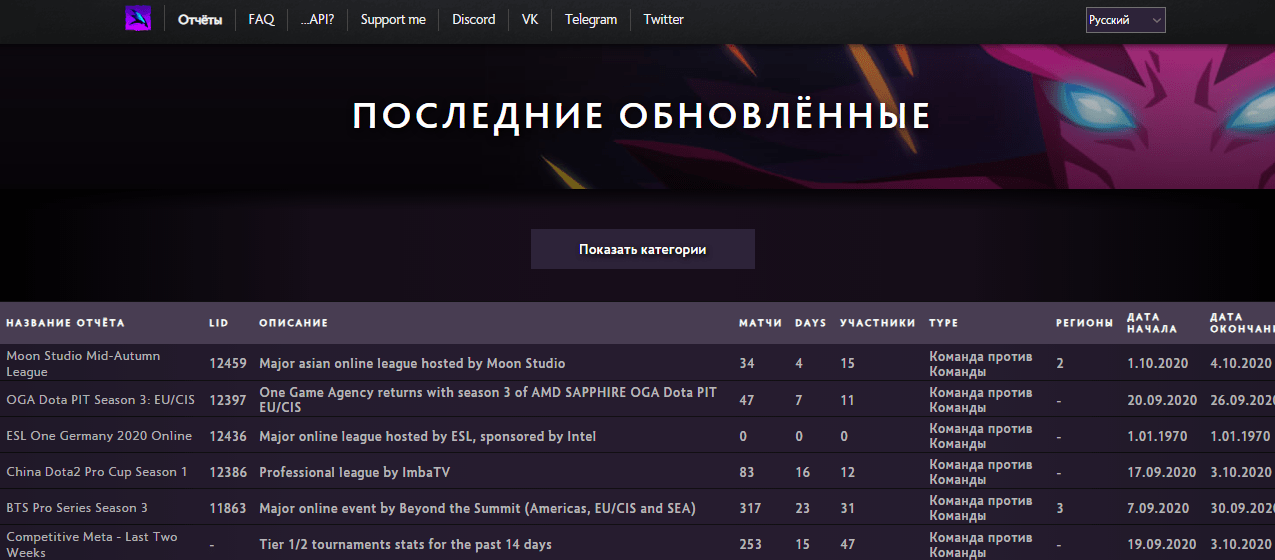Click start date 17.09.2020
This screenshot has height=560, width=1275.
(1162, 472)
